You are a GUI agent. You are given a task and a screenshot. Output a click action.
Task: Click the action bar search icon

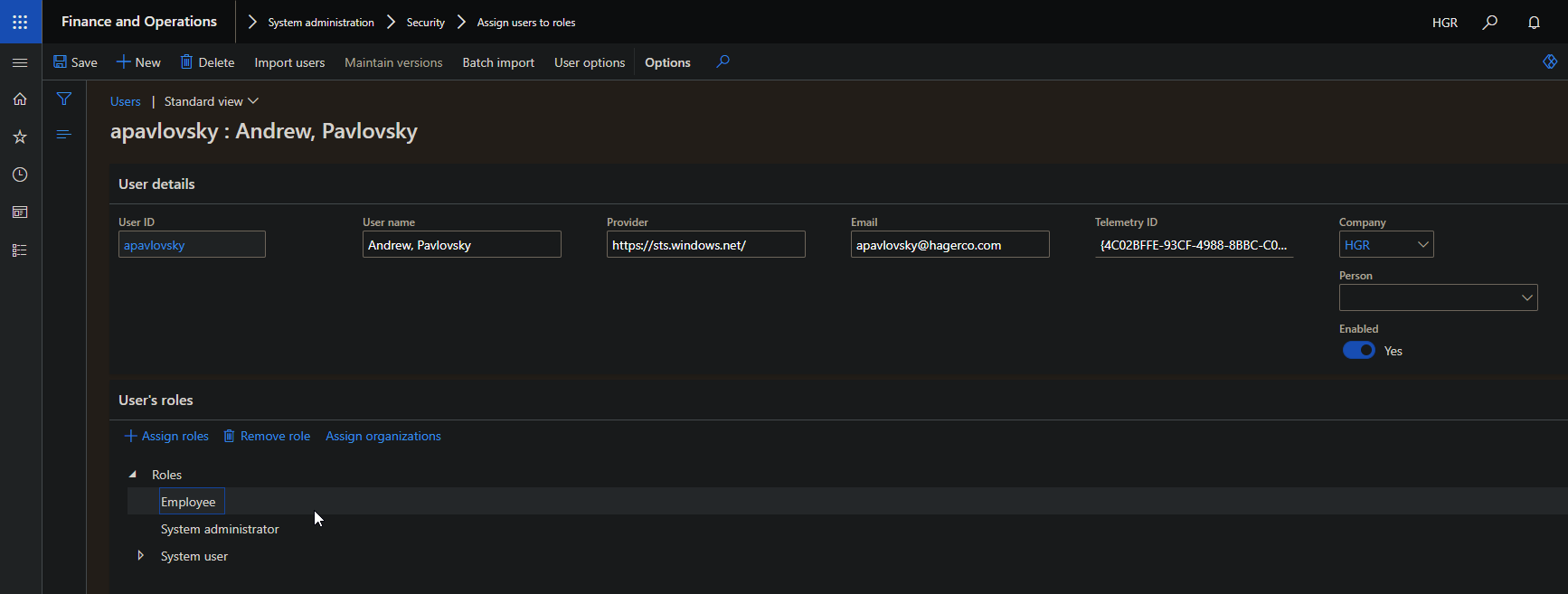point(723,61)
